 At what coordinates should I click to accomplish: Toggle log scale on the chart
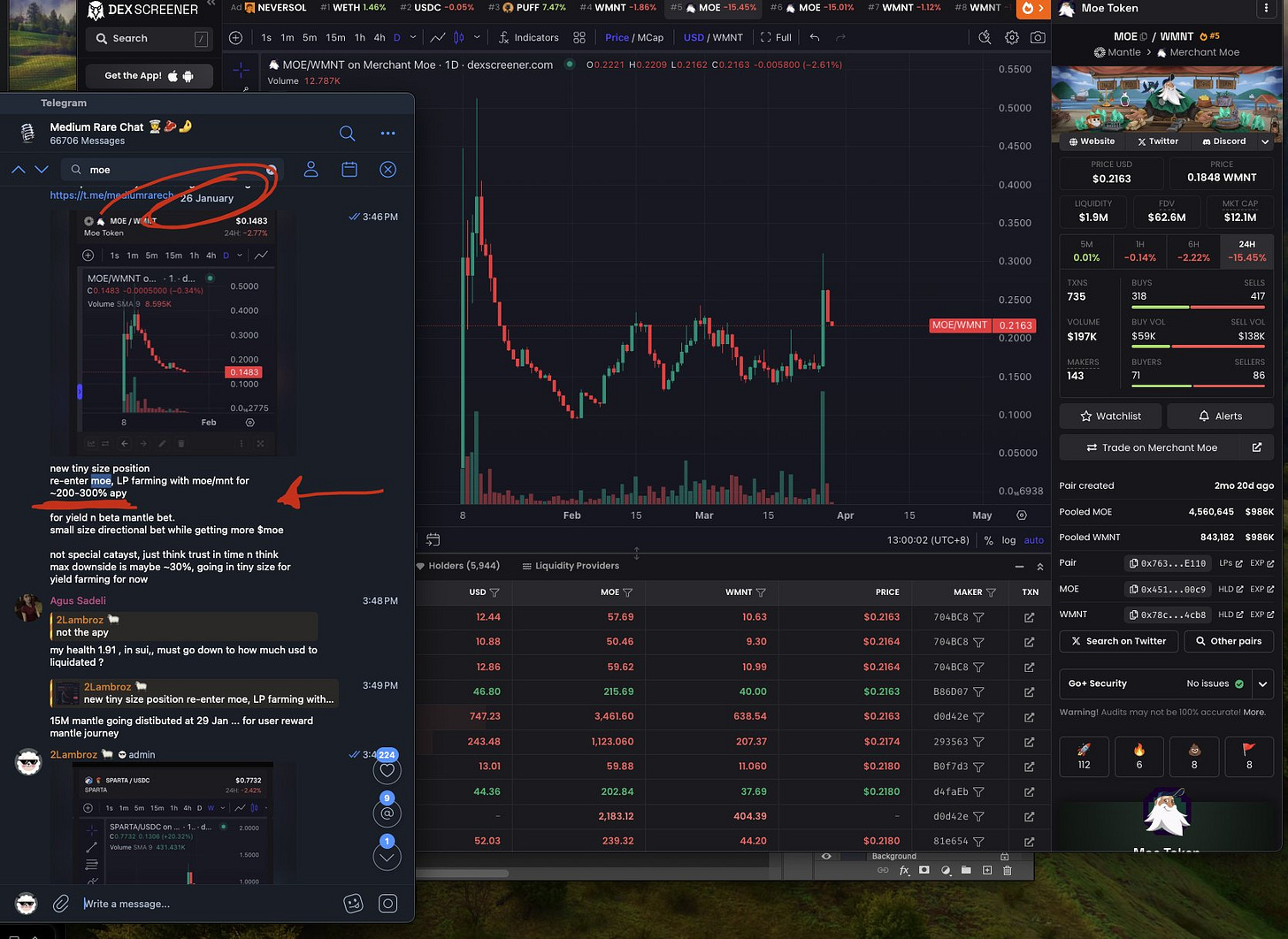[x=1008, y=540]
